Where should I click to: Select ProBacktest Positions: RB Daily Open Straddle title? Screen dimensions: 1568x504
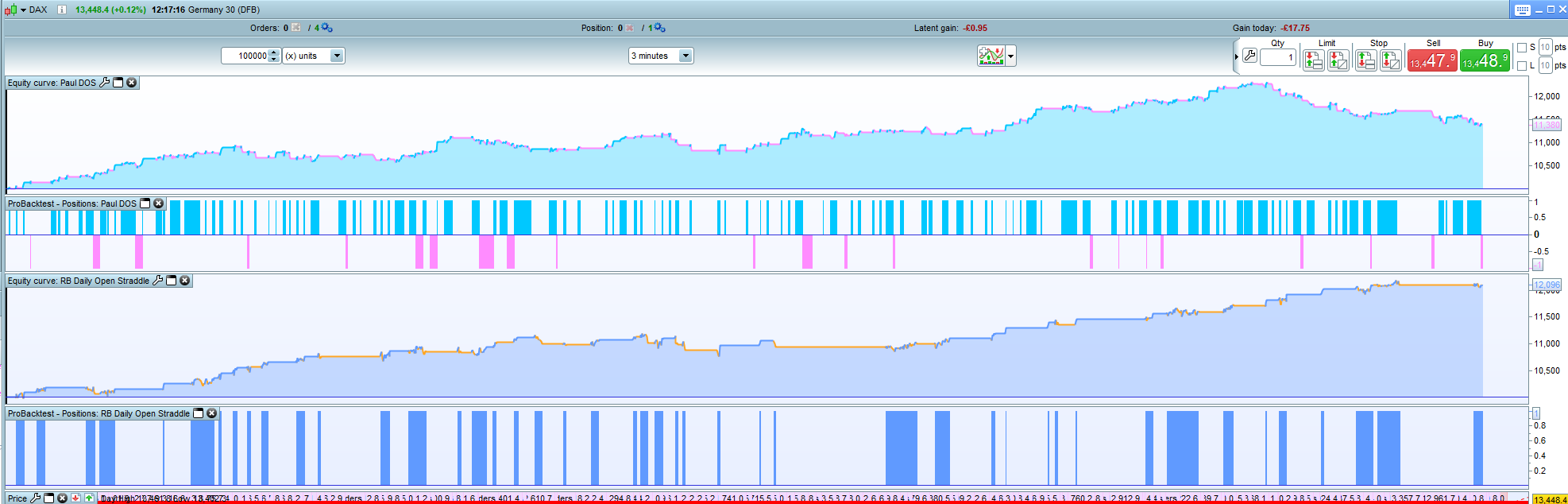98,413
